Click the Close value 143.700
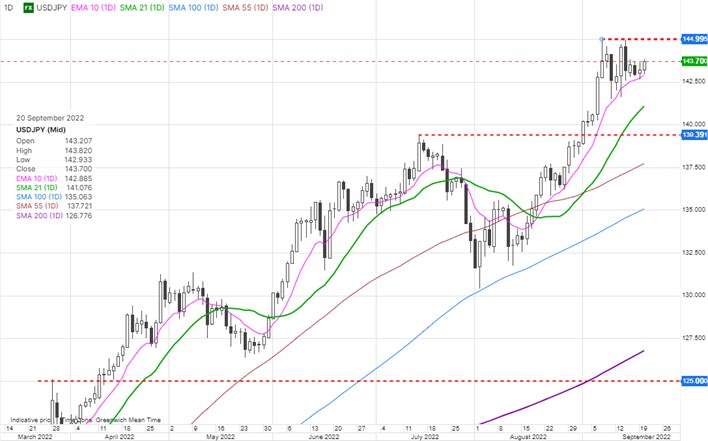 pyautogui.click(x=78, y=169)
